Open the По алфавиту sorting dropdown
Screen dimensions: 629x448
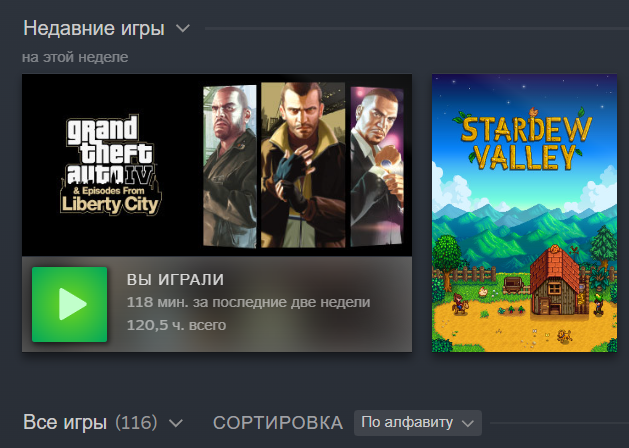[x=418, y=423]
